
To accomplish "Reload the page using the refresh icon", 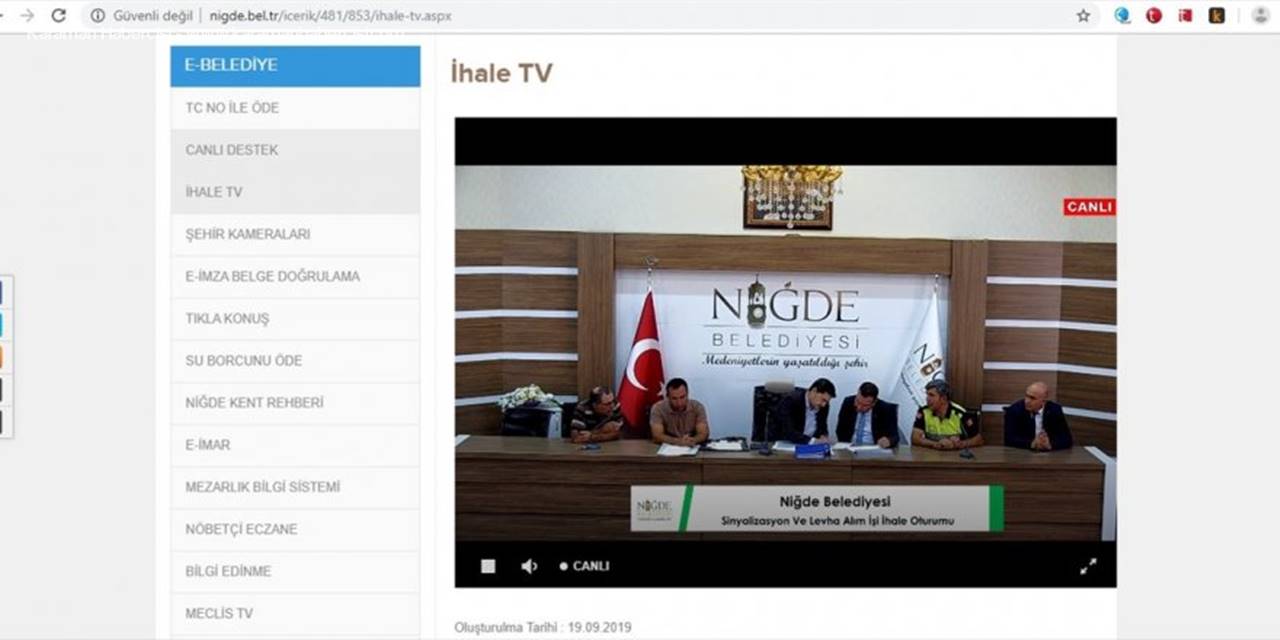I will (59, 16).
